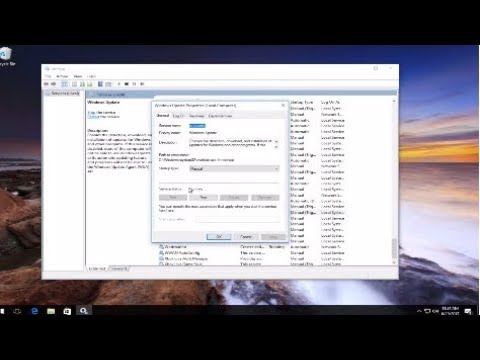Toggle the Show/Hide Console Tree toolbar icon

pyautogui.click(x=64, y=84)
